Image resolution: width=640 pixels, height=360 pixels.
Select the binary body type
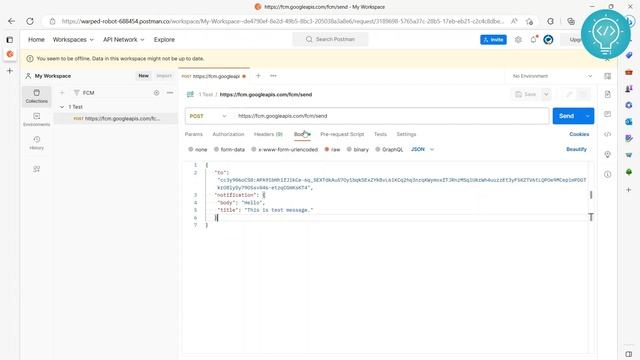click(358, 149)
